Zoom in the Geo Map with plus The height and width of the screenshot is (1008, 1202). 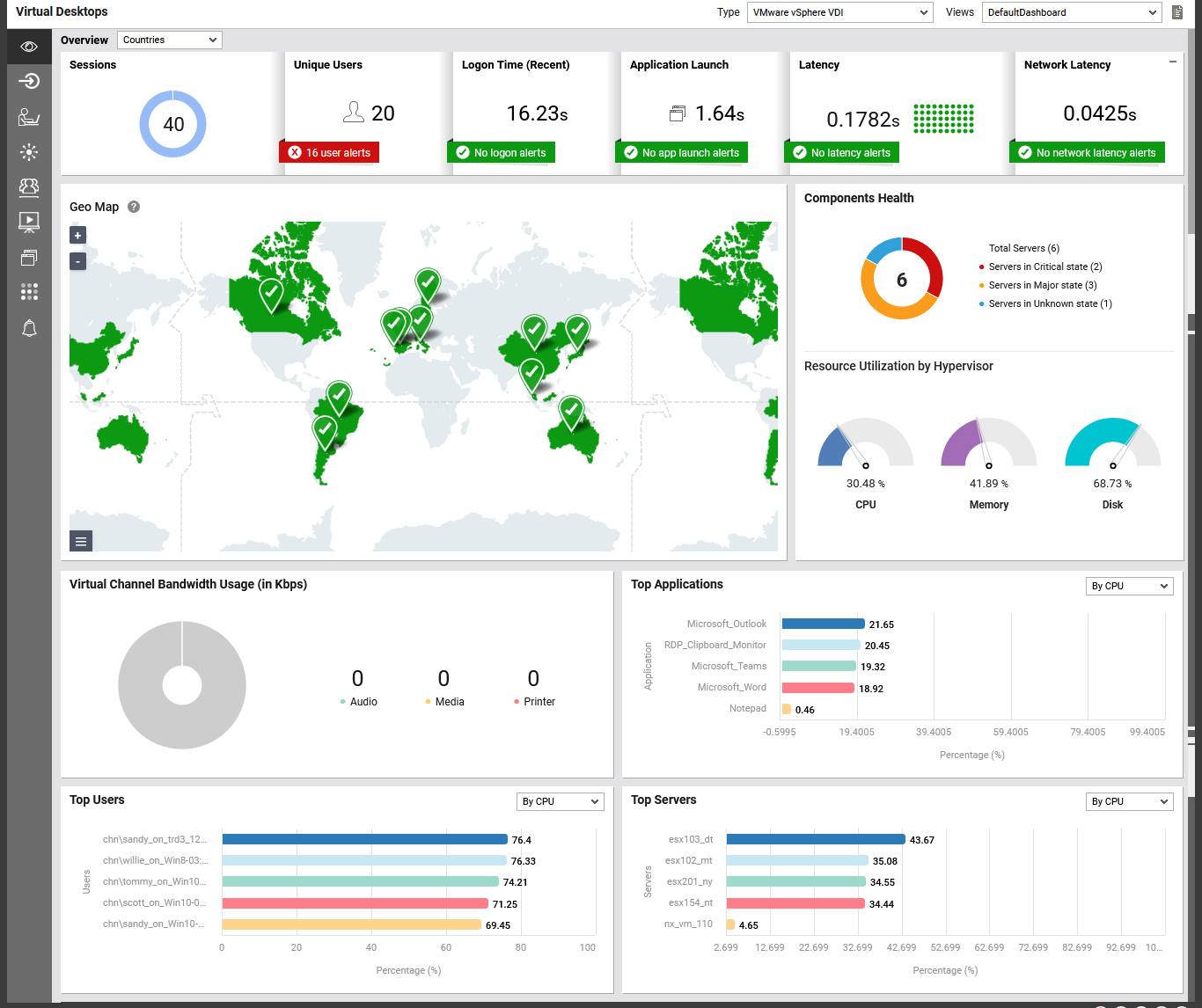point(77,235)
